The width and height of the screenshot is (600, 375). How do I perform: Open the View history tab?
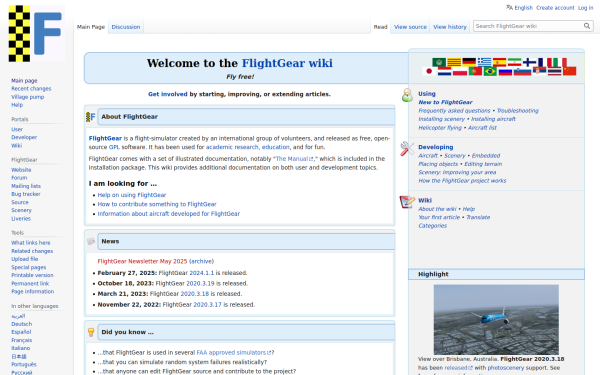tap(450, 27)
